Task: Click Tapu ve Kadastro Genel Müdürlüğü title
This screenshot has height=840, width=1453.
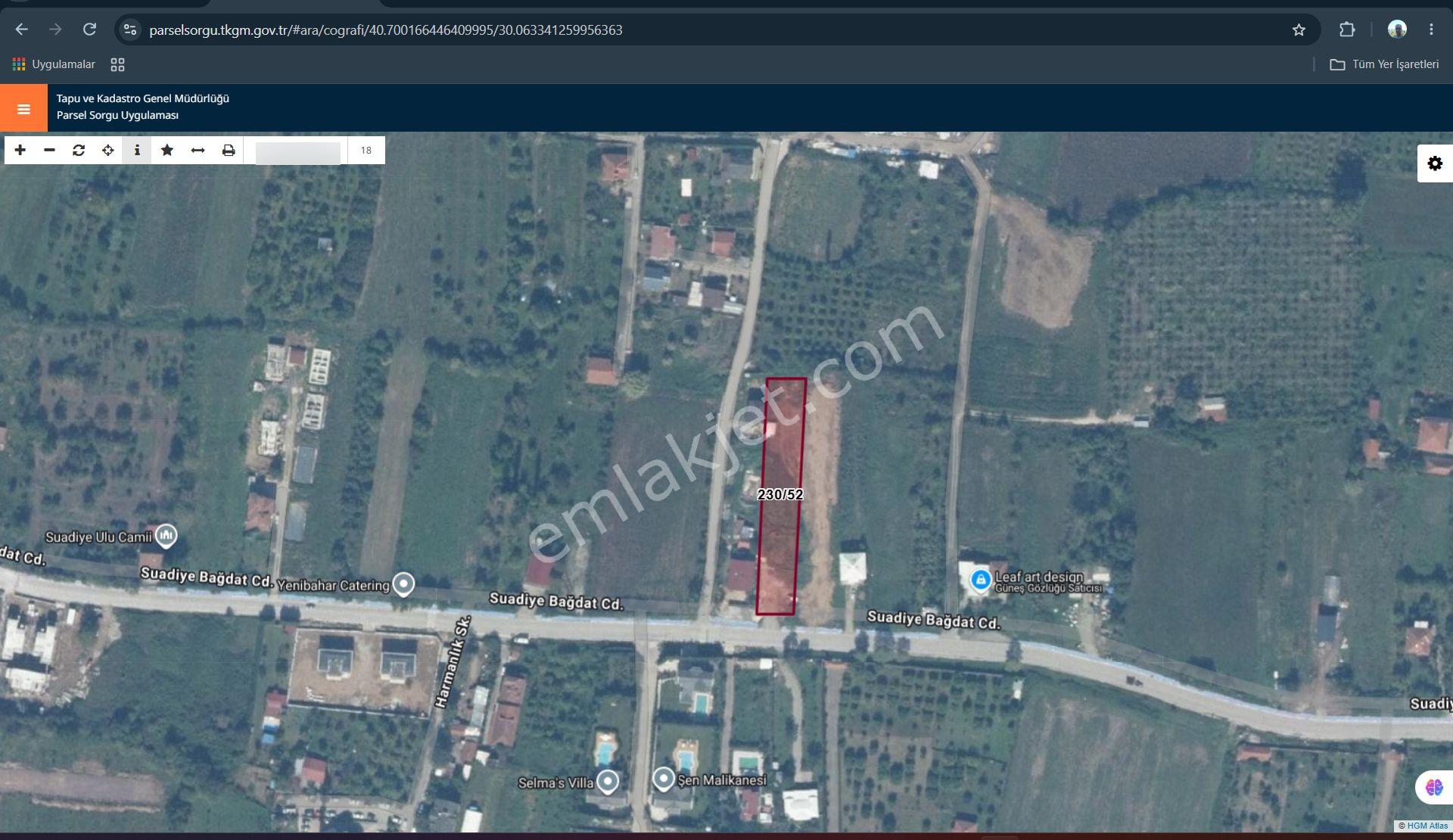Action: pyautogui.click(x=143, y=98)
